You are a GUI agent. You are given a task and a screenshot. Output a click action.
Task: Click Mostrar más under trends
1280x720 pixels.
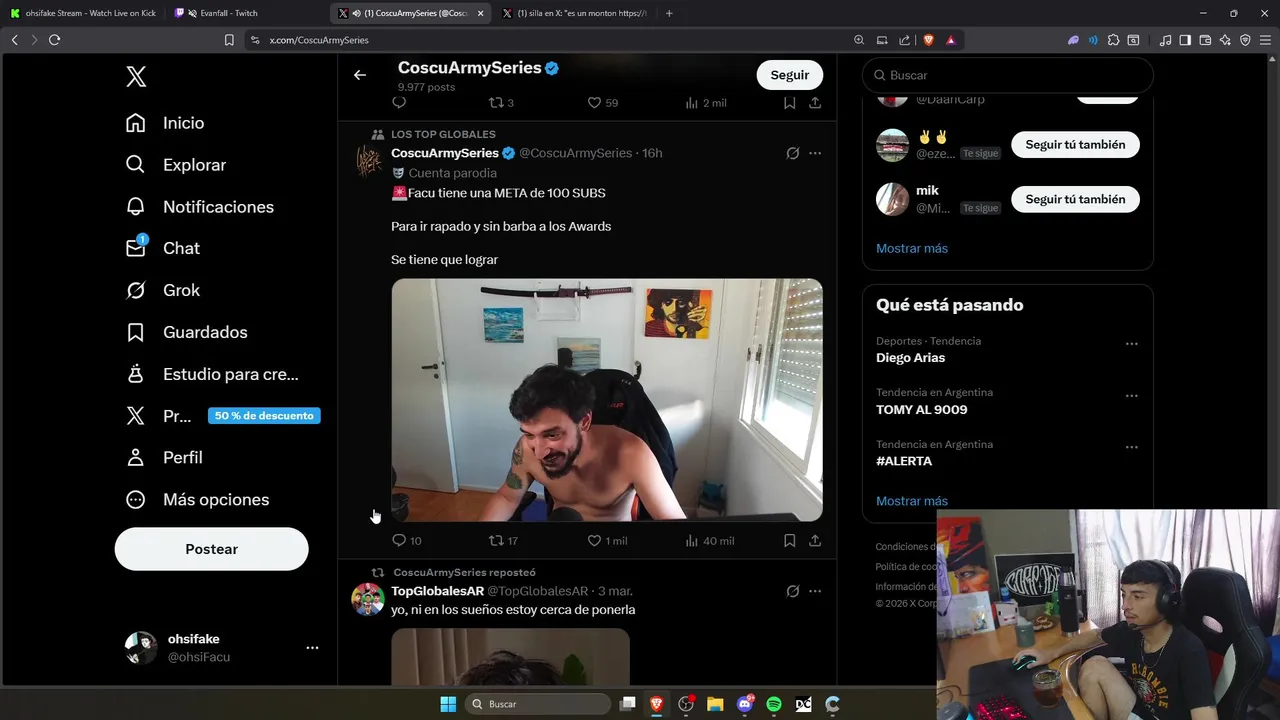(912, 501)
